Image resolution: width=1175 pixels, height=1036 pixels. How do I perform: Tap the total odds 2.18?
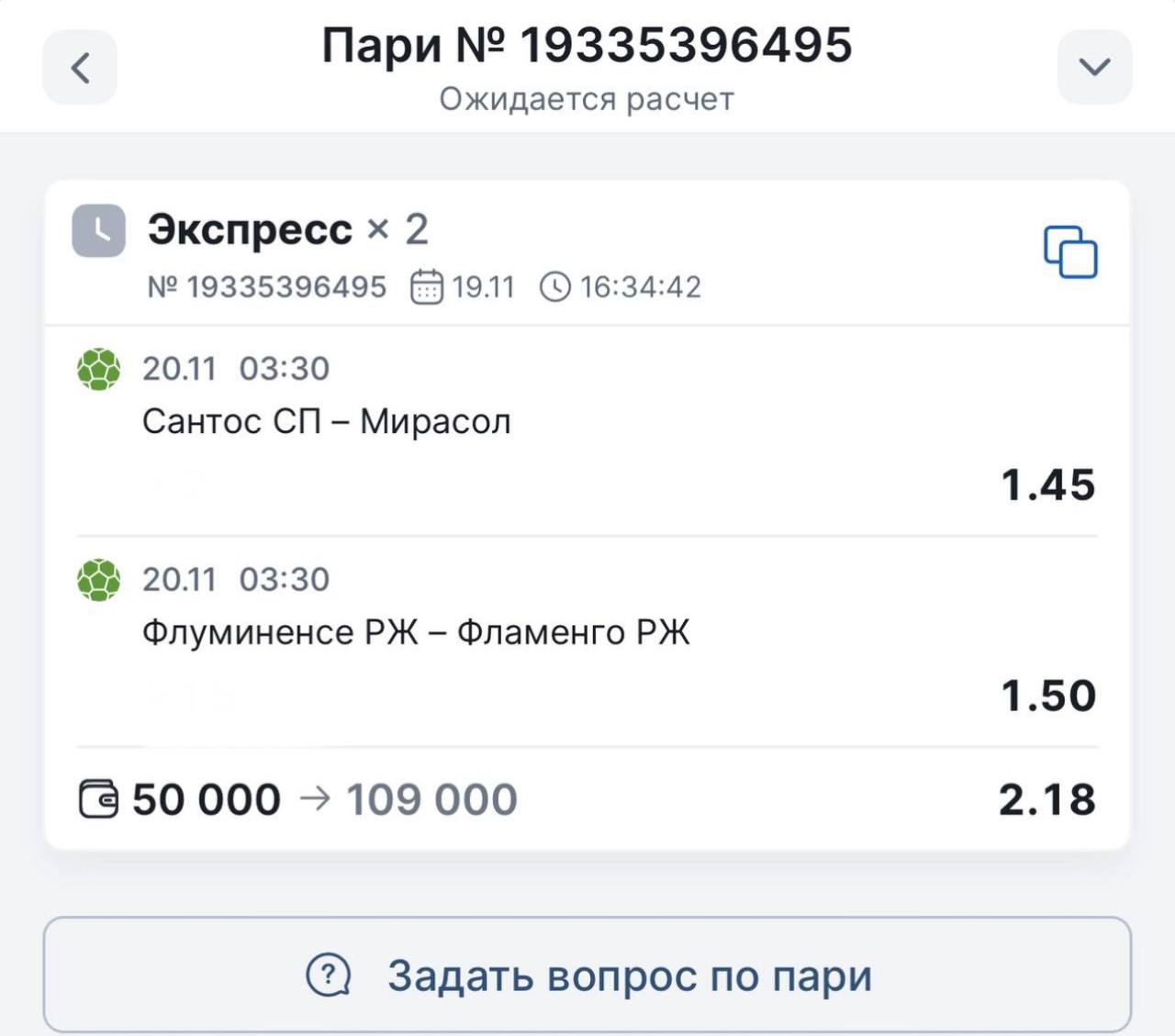click(1046, 800)
